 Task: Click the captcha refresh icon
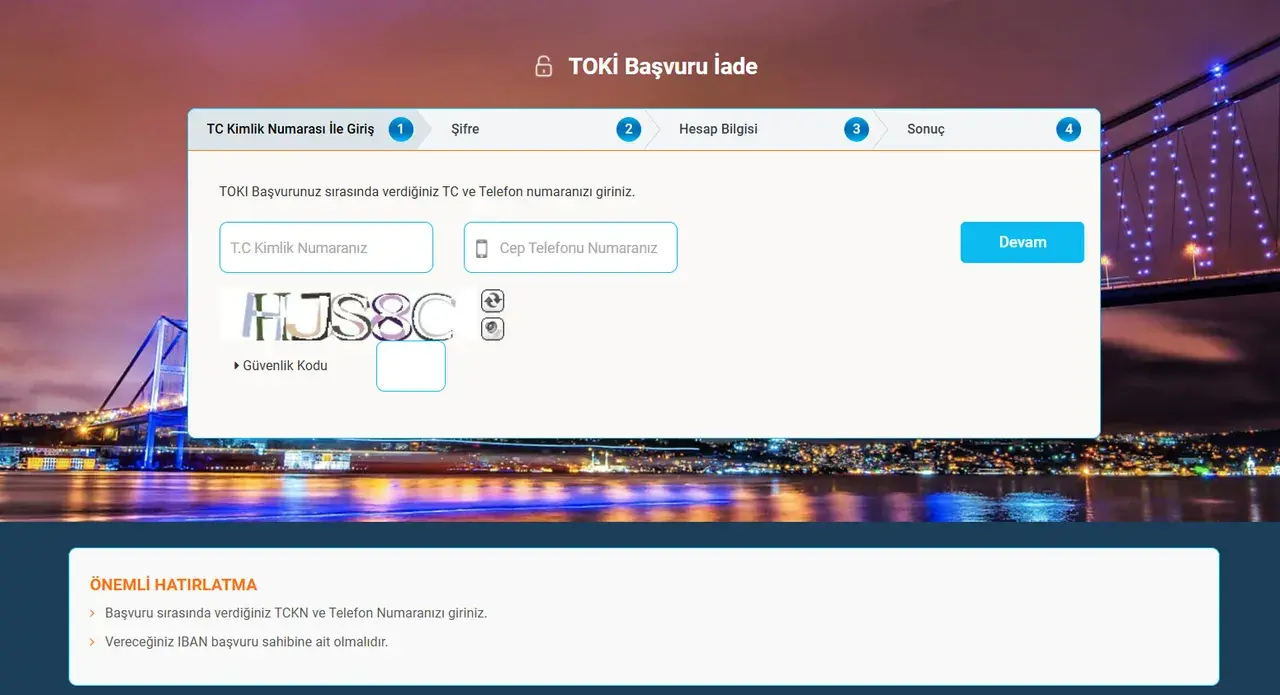tap(492, 301)
